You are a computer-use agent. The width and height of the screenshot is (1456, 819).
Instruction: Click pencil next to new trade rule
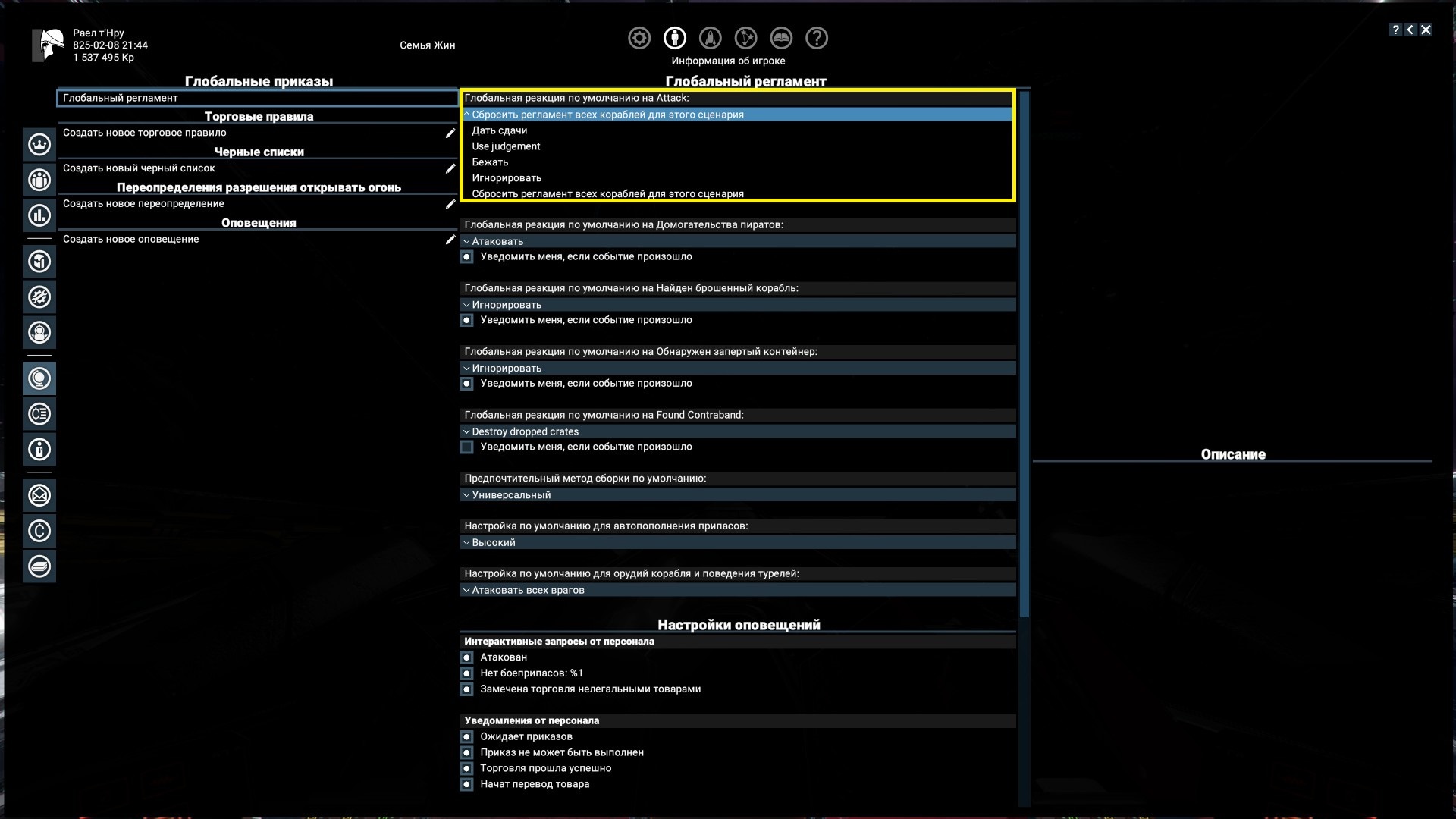450,133
